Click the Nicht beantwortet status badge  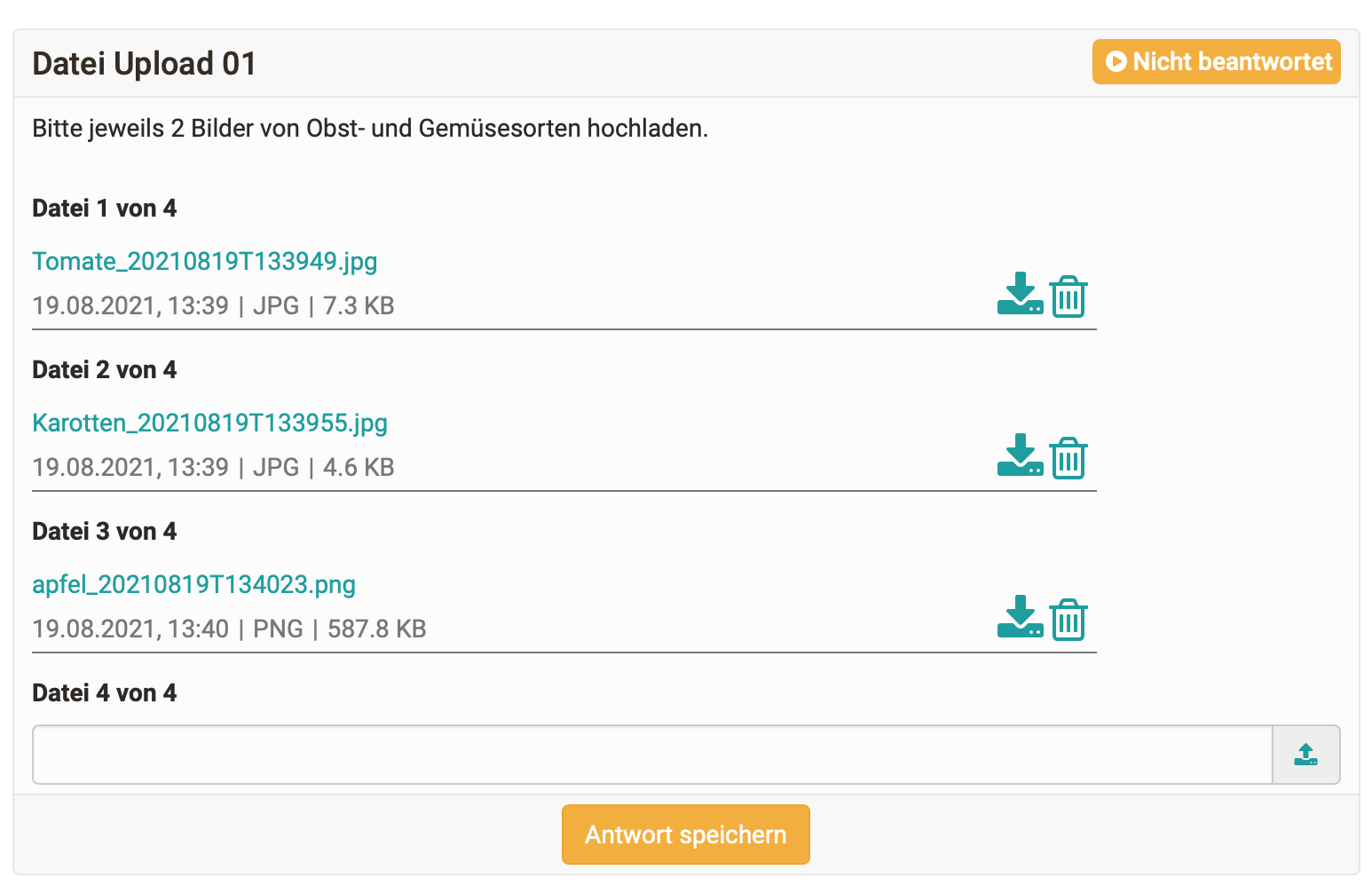[x=1216, y=62]
